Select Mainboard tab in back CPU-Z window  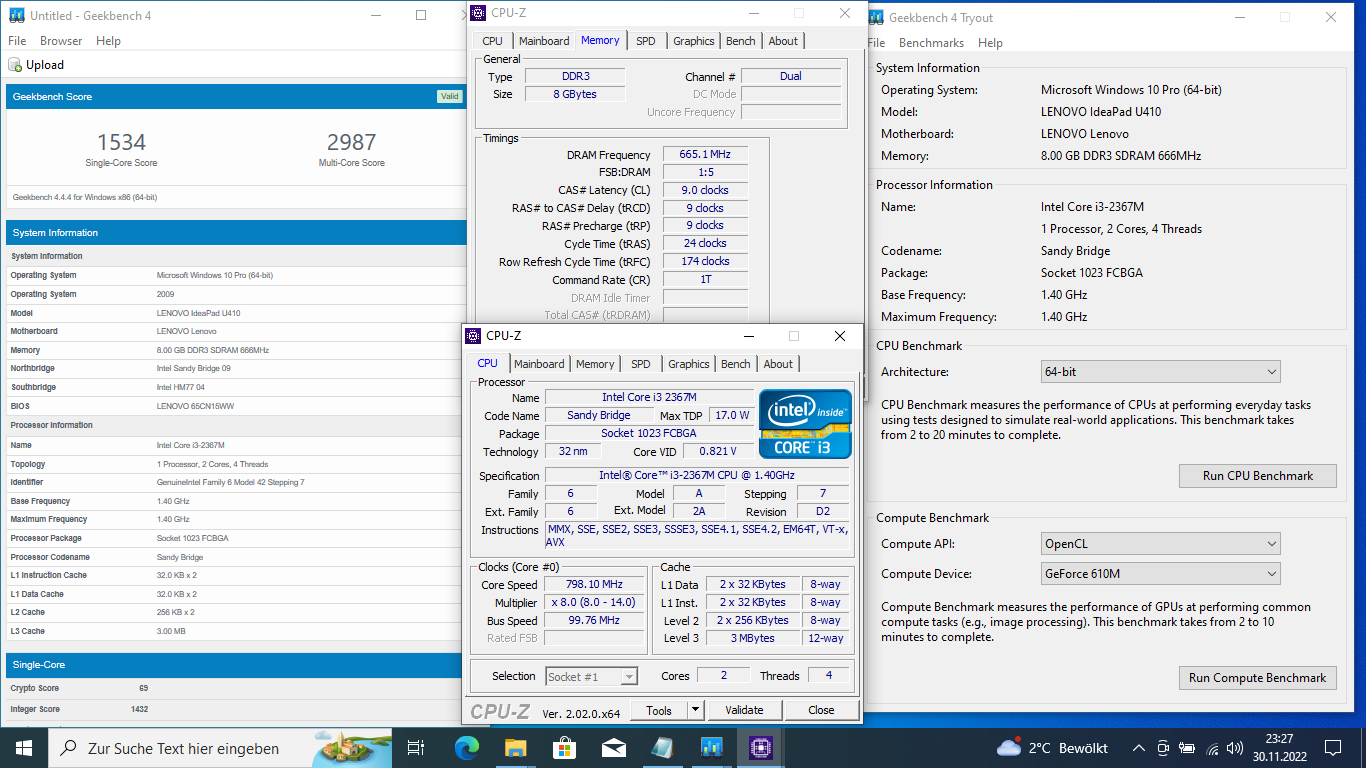coord(544,41)
